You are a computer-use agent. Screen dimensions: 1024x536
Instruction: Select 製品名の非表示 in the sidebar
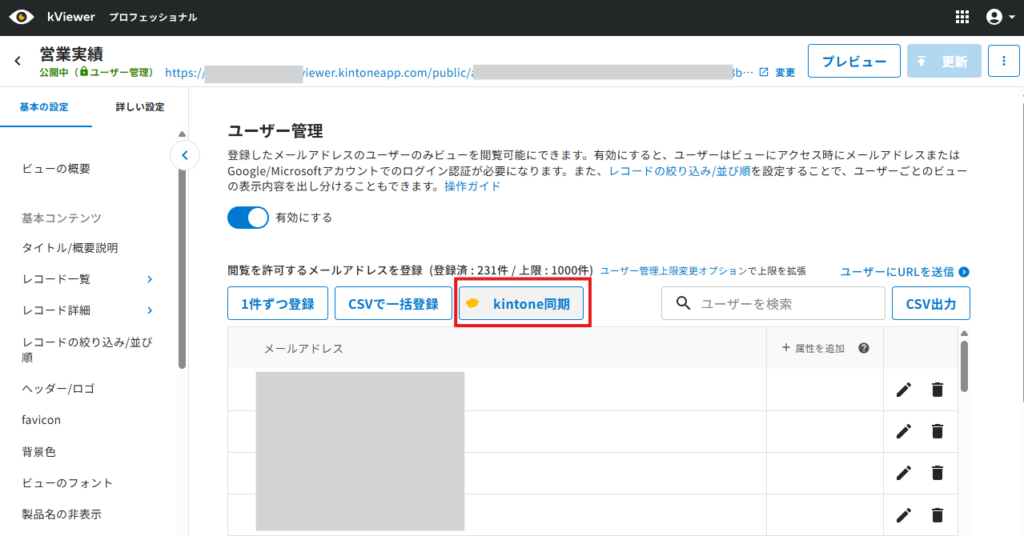tap(61, 514)
